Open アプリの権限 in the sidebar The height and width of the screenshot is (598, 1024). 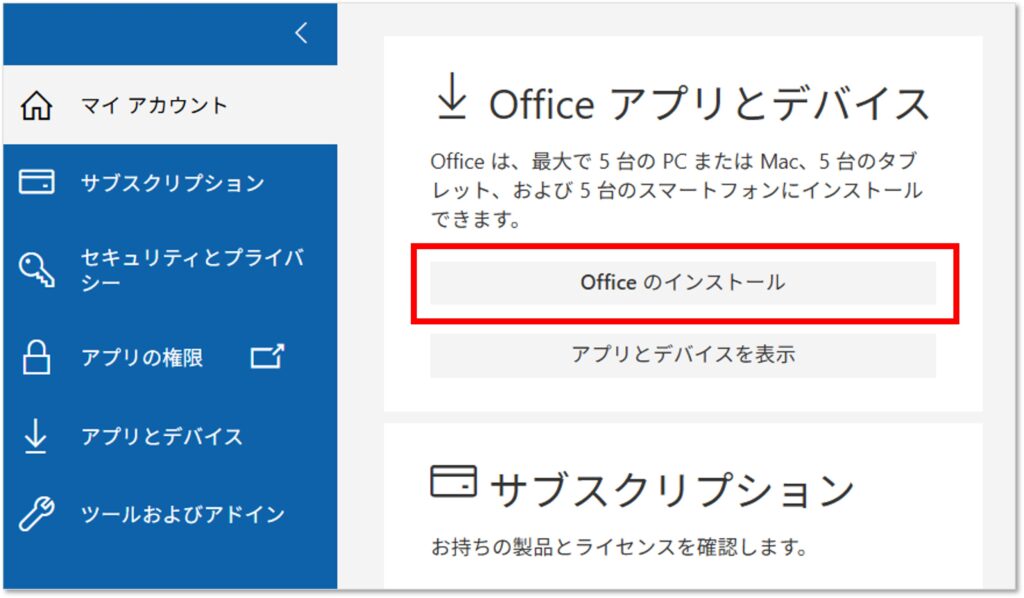coord(142,357)
